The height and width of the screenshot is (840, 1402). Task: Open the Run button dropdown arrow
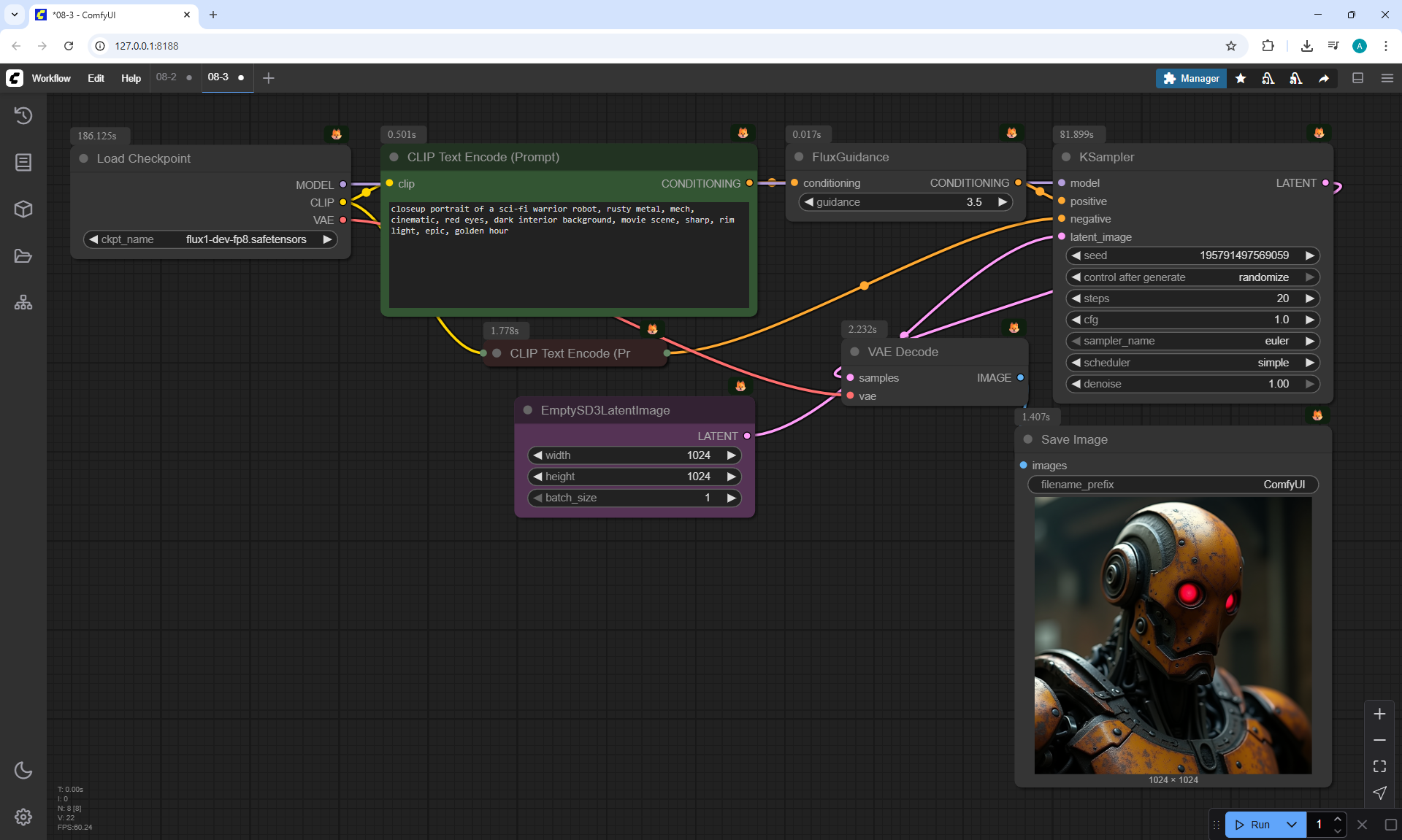pyautogui.click(x=1292, y=825)
